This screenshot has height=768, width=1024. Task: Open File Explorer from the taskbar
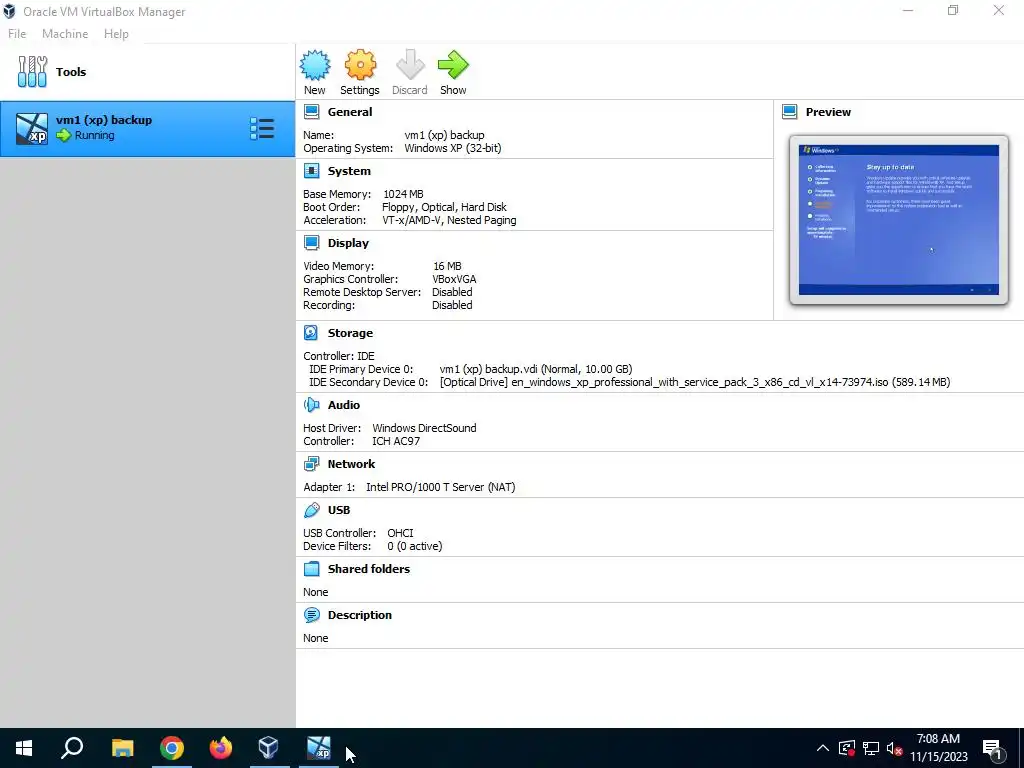122,748
